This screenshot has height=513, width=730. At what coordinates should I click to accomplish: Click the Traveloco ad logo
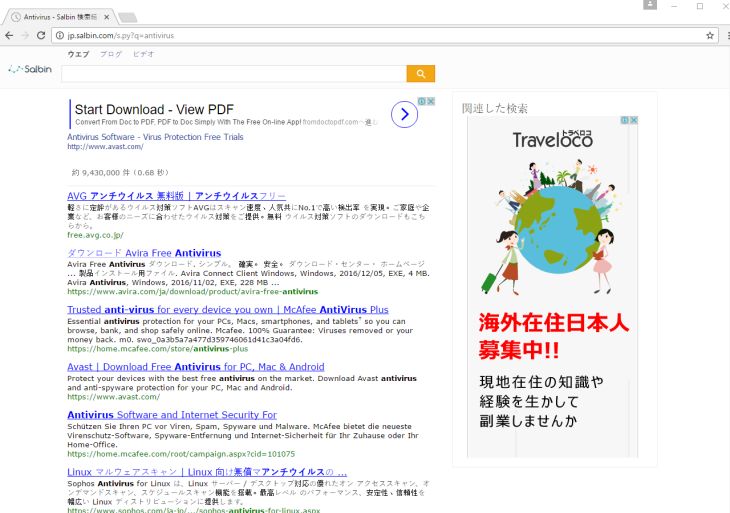tap(553, 139)
